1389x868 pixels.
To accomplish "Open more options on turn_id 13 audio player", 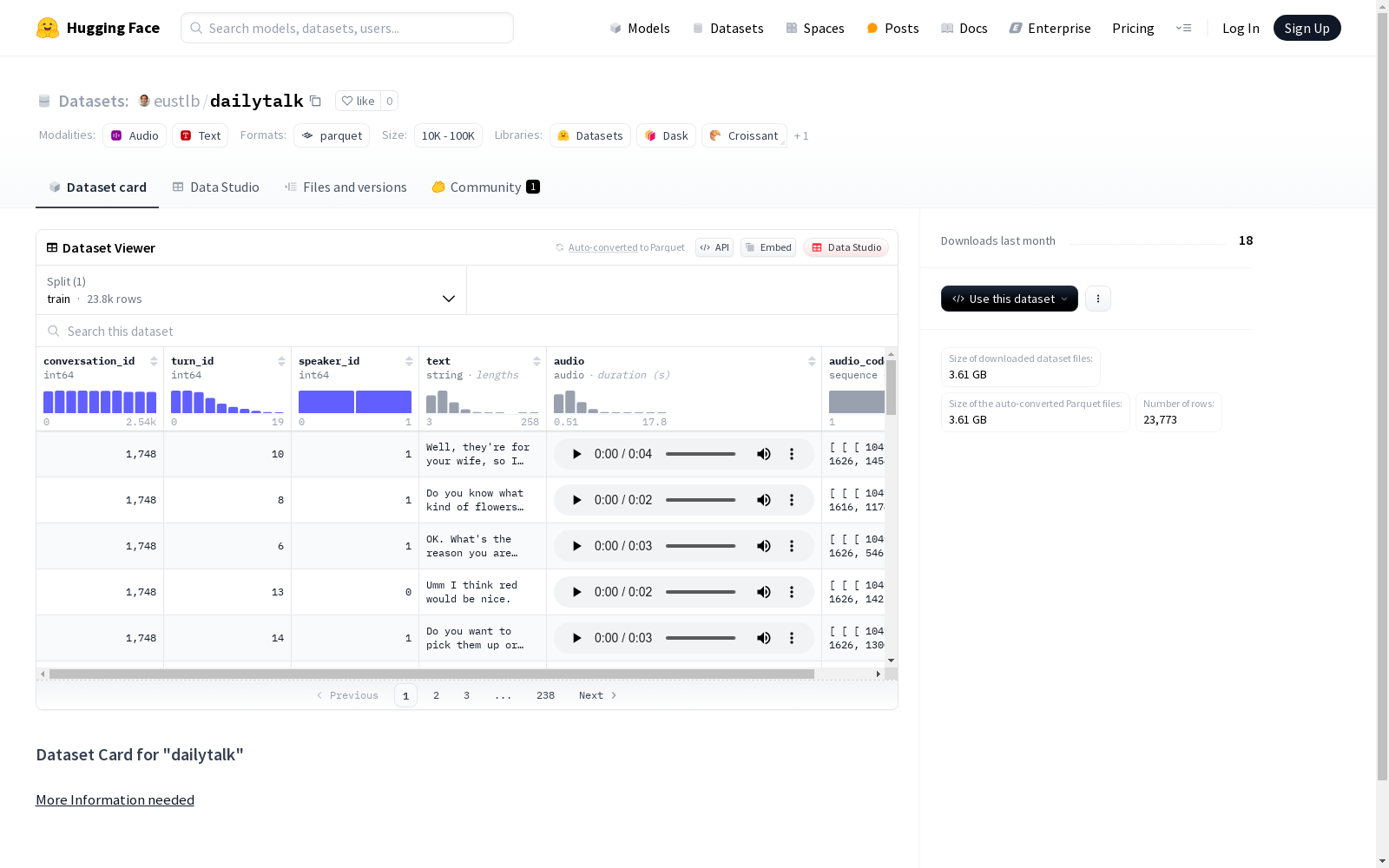I will click(x=792, y=592).
